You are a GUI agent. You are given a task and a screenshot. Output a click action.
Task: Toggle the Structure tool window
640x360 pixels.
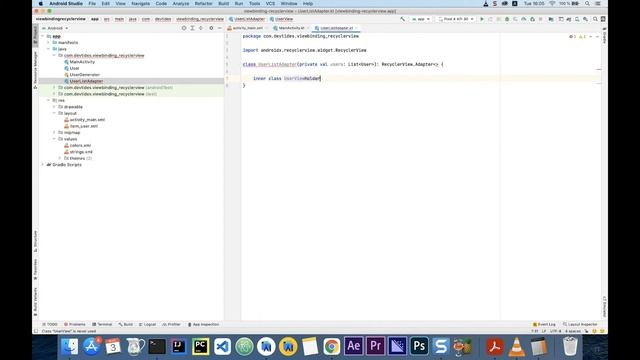tap(36, 241)
